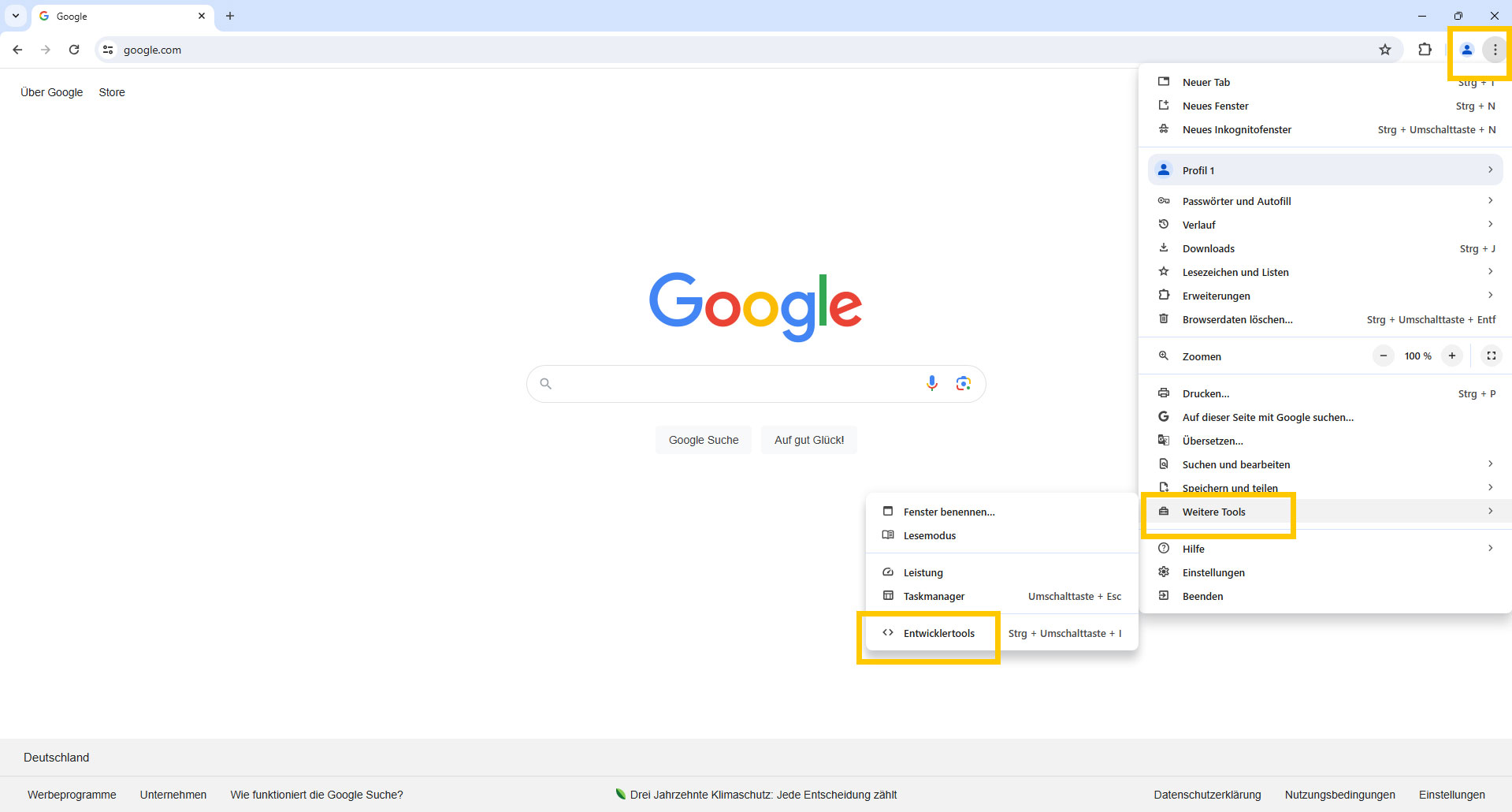Click the Google Suche button
This screenshot has width=1512, height=812.
[703, 440]
